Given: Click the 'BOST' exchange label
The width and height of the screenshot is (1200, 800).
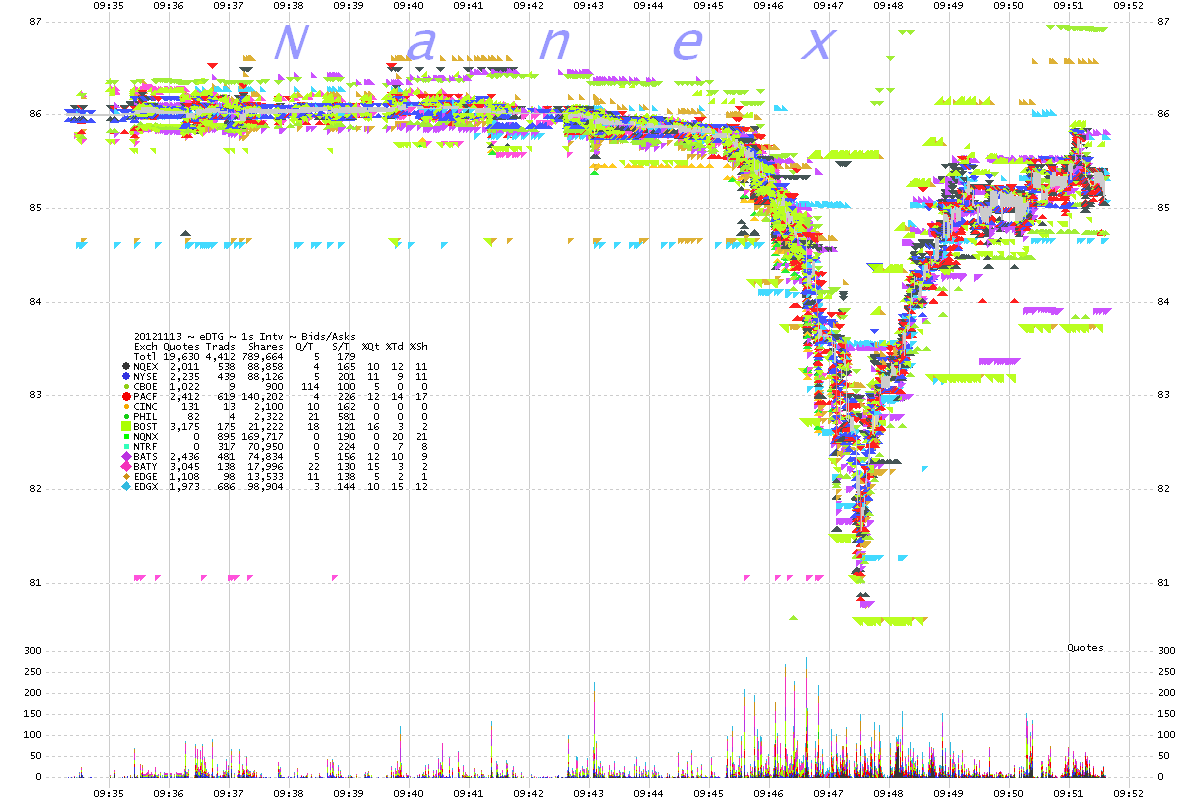Looking at the screenshot, I should tap(146, 428).
